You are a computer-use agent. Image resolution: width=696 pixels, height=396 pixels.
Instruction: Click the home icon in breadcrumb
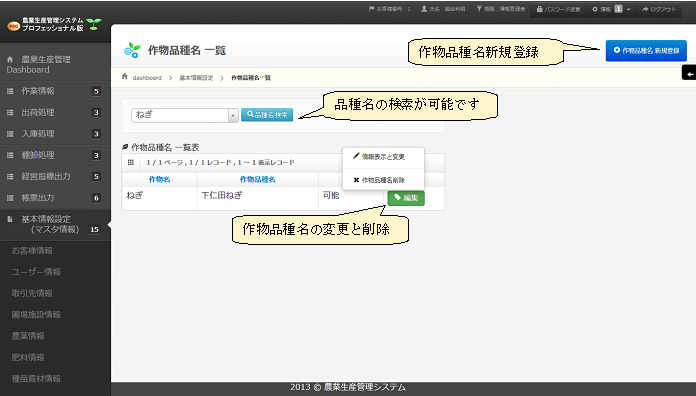pos(125,76)
